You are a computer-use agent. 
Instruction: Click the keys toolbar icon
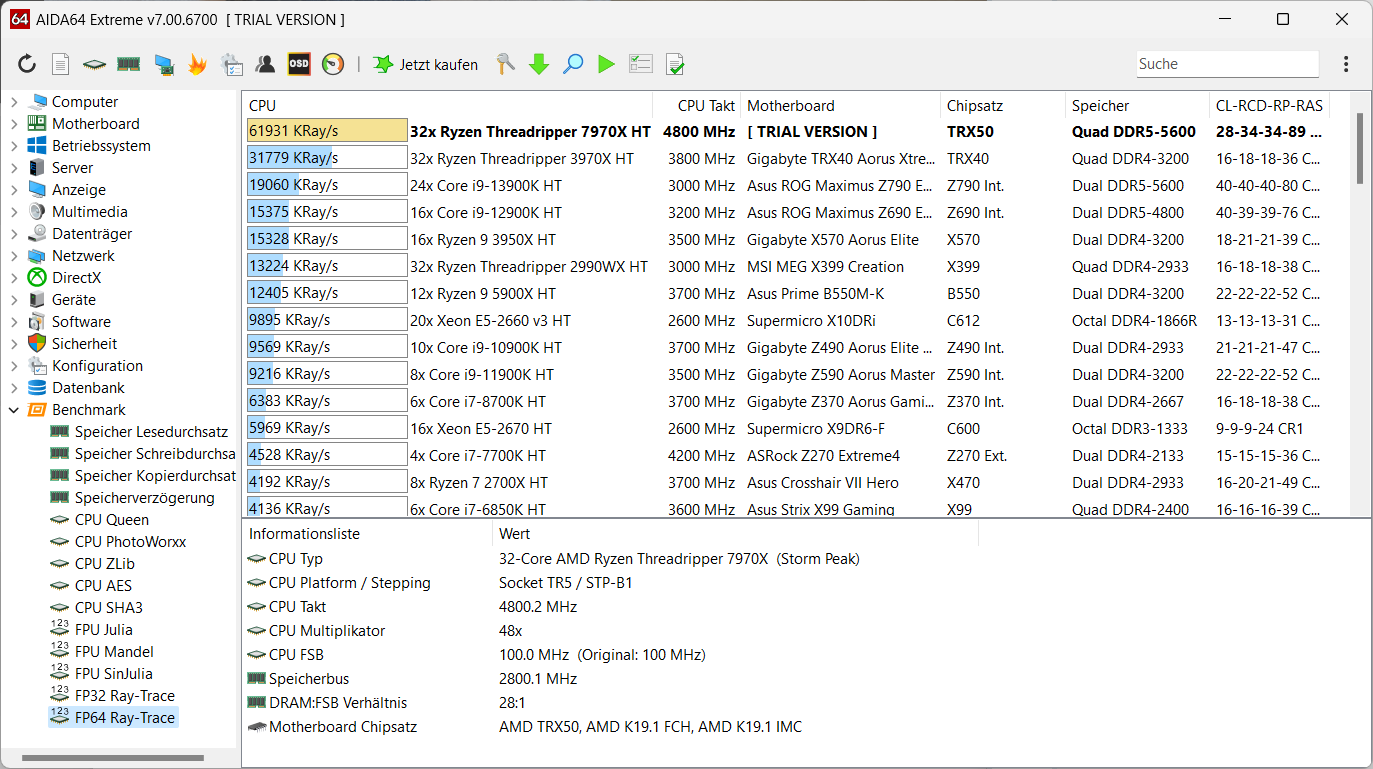[x=505, y=64]
